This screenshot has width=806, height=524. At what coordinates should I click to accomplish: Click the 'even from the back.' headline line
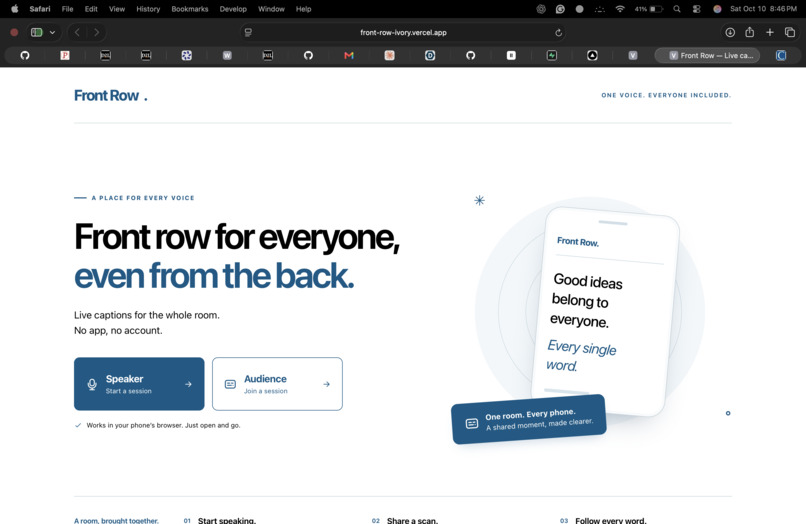click(x=214, y=276)
